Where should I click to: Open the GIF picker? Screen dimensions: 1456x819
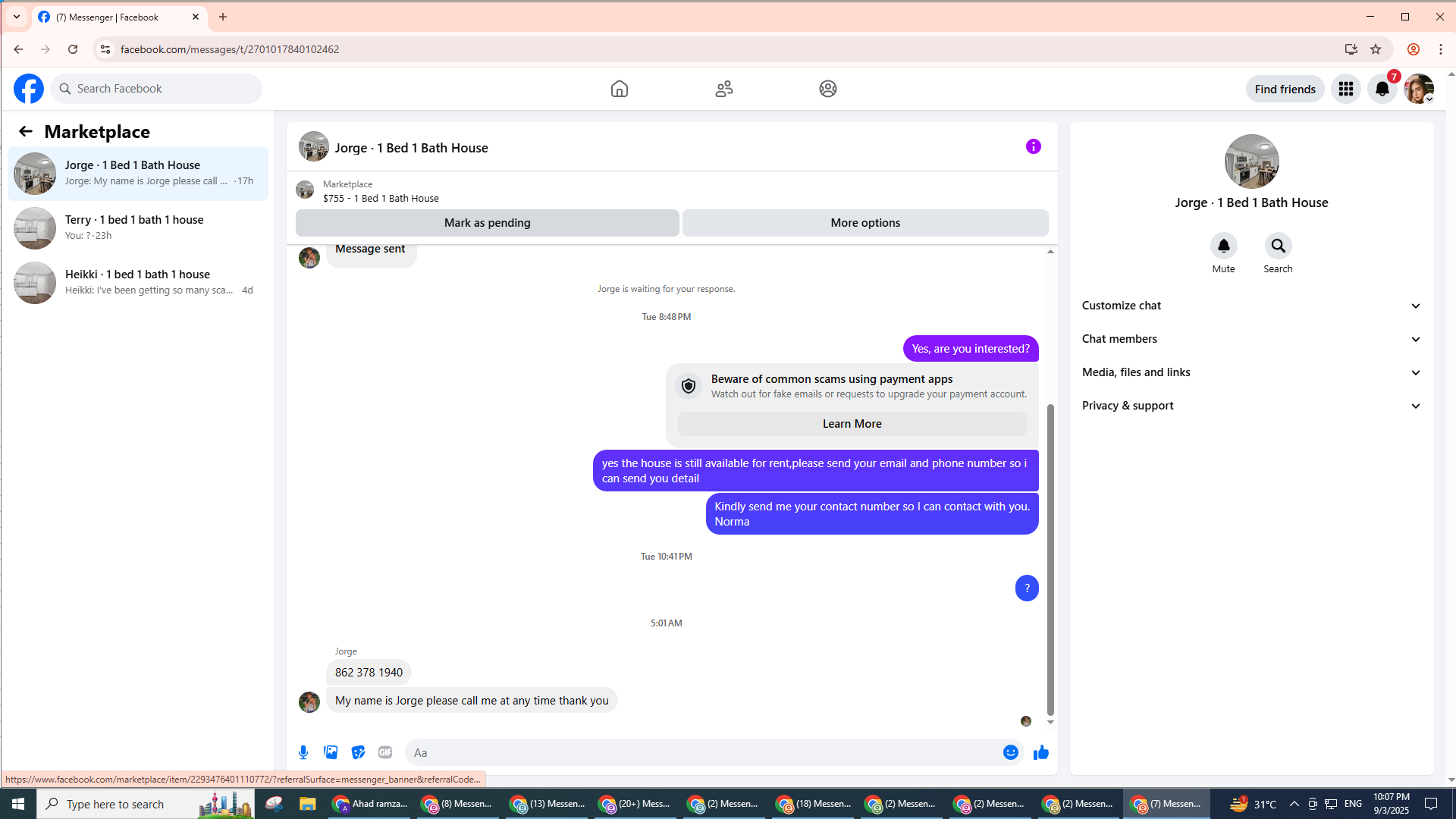tap(385, 752)
